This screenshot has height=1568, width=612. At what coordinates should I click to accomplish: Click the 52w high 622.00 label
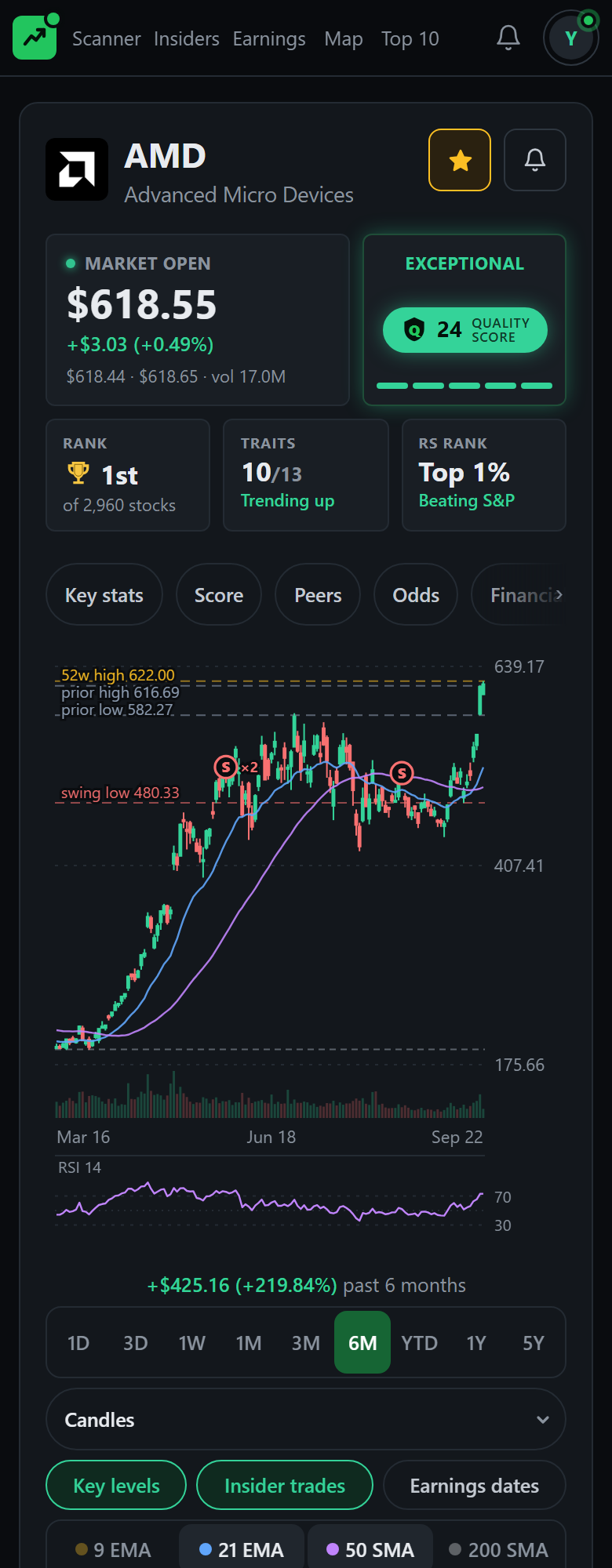[118, 675]
